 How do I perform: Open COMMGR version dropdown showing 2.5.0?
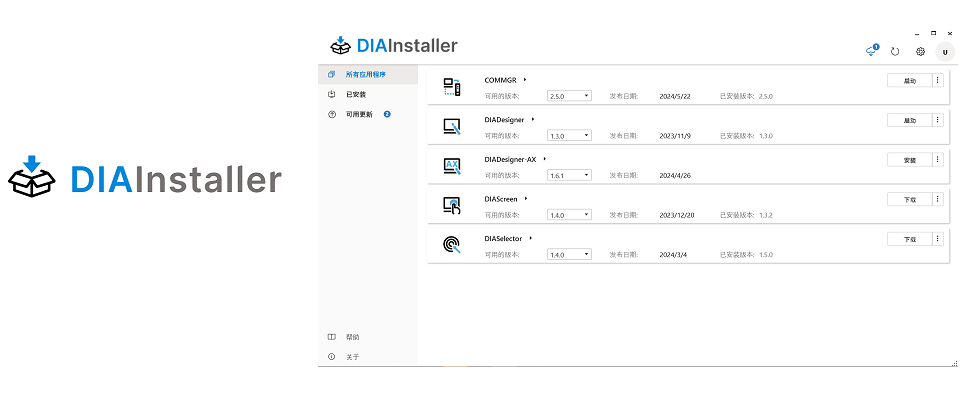570,96
